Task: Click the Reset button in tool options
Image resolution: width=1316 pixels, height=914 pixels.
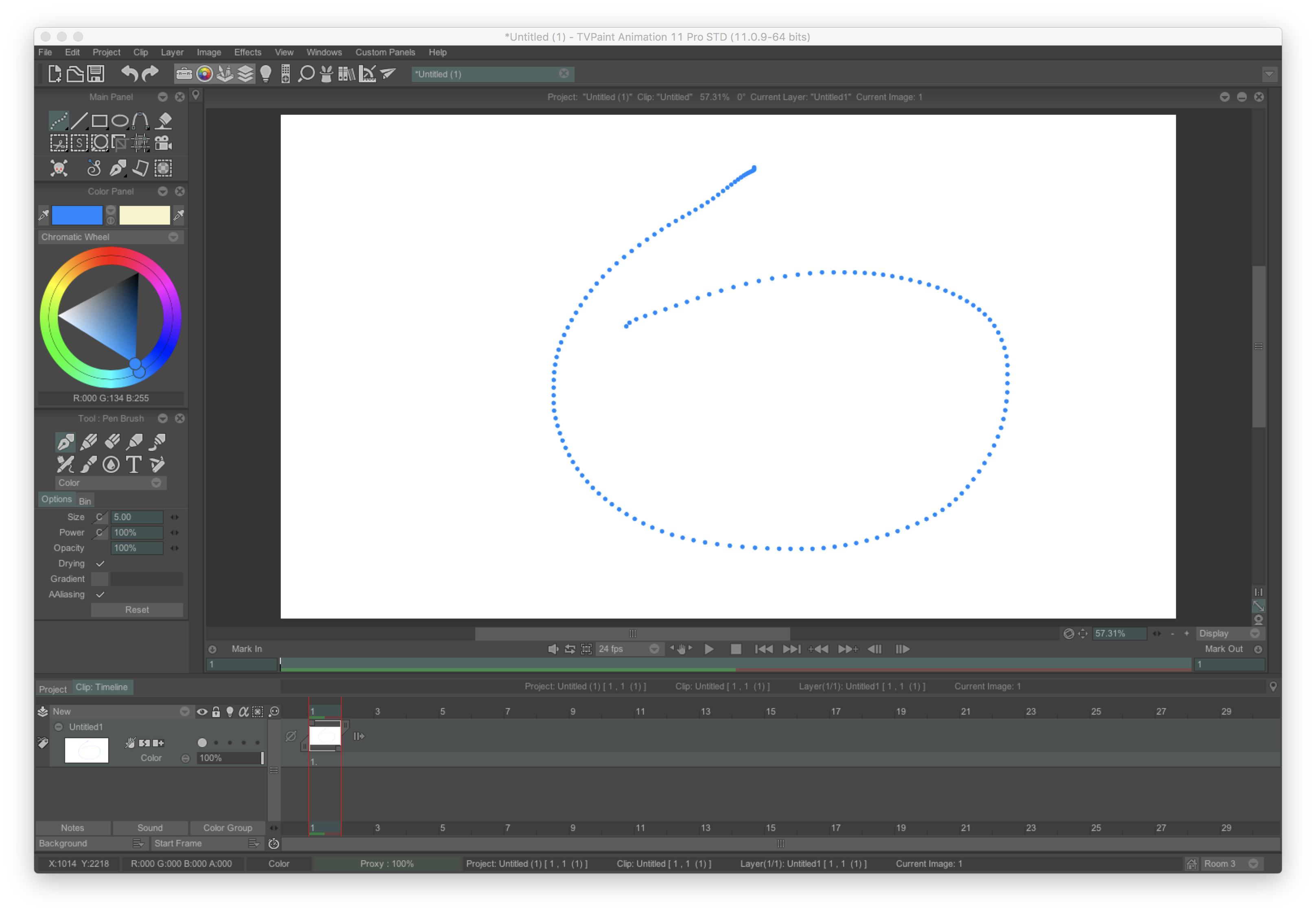Action: (137, 610)
